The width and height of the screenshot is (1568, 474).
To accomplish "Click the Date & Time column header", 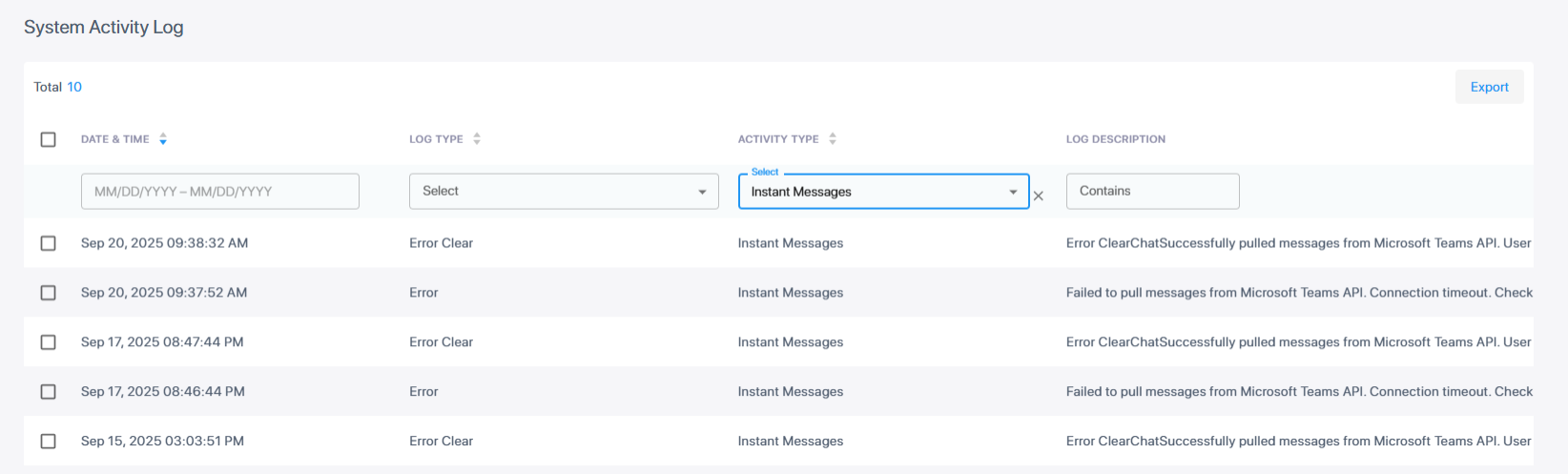I will pyautogui.click(x=115, y=139).
